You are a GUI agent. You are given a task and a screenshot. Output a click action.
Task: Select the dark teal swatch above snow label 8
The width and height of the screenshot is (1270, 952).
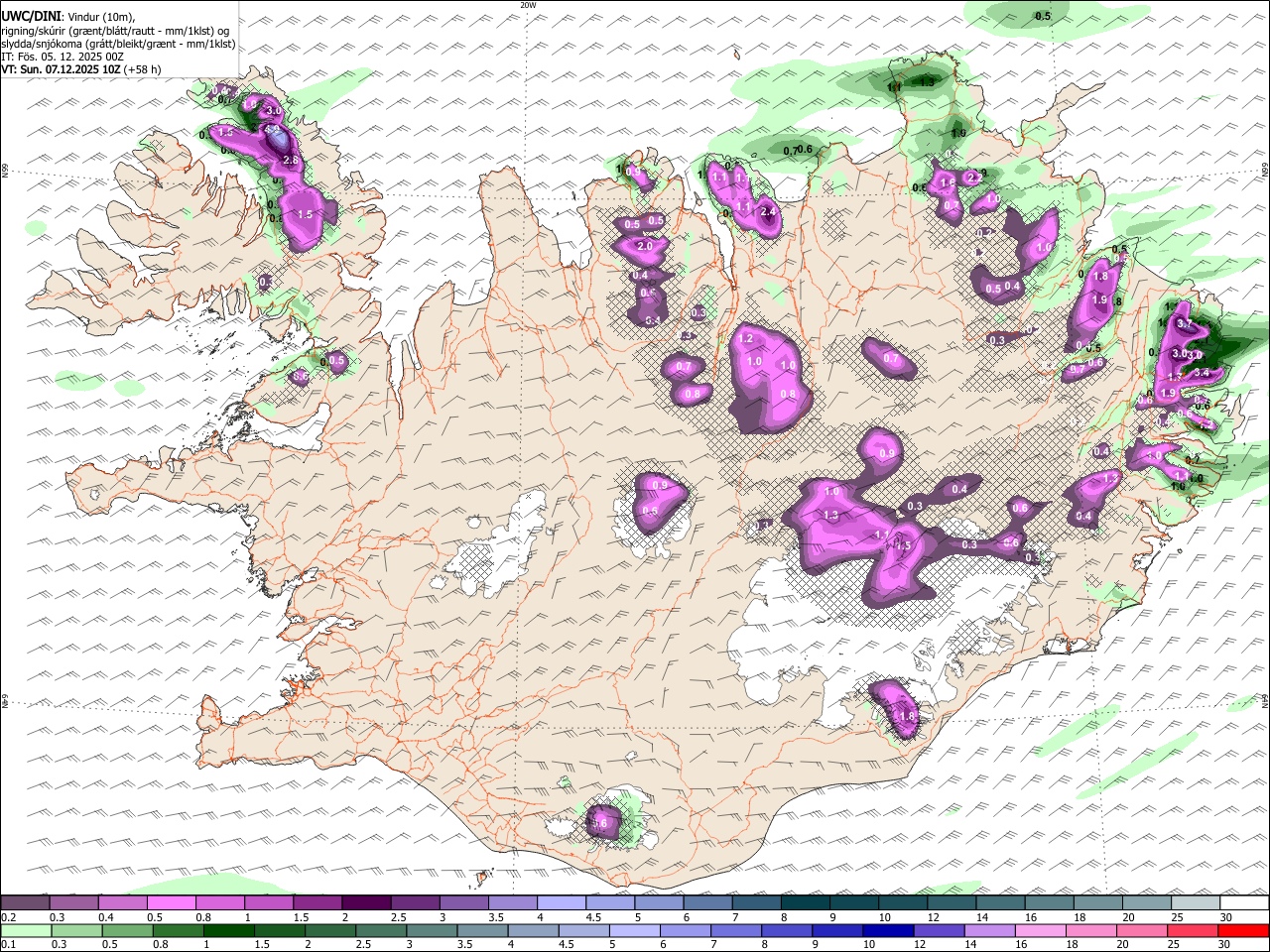pos(805,903)
